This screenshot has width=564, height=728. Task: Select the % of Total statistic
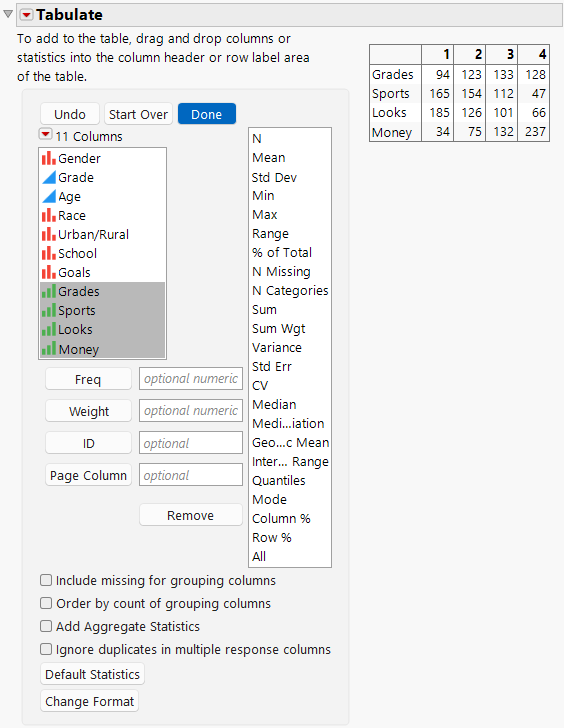282,252
